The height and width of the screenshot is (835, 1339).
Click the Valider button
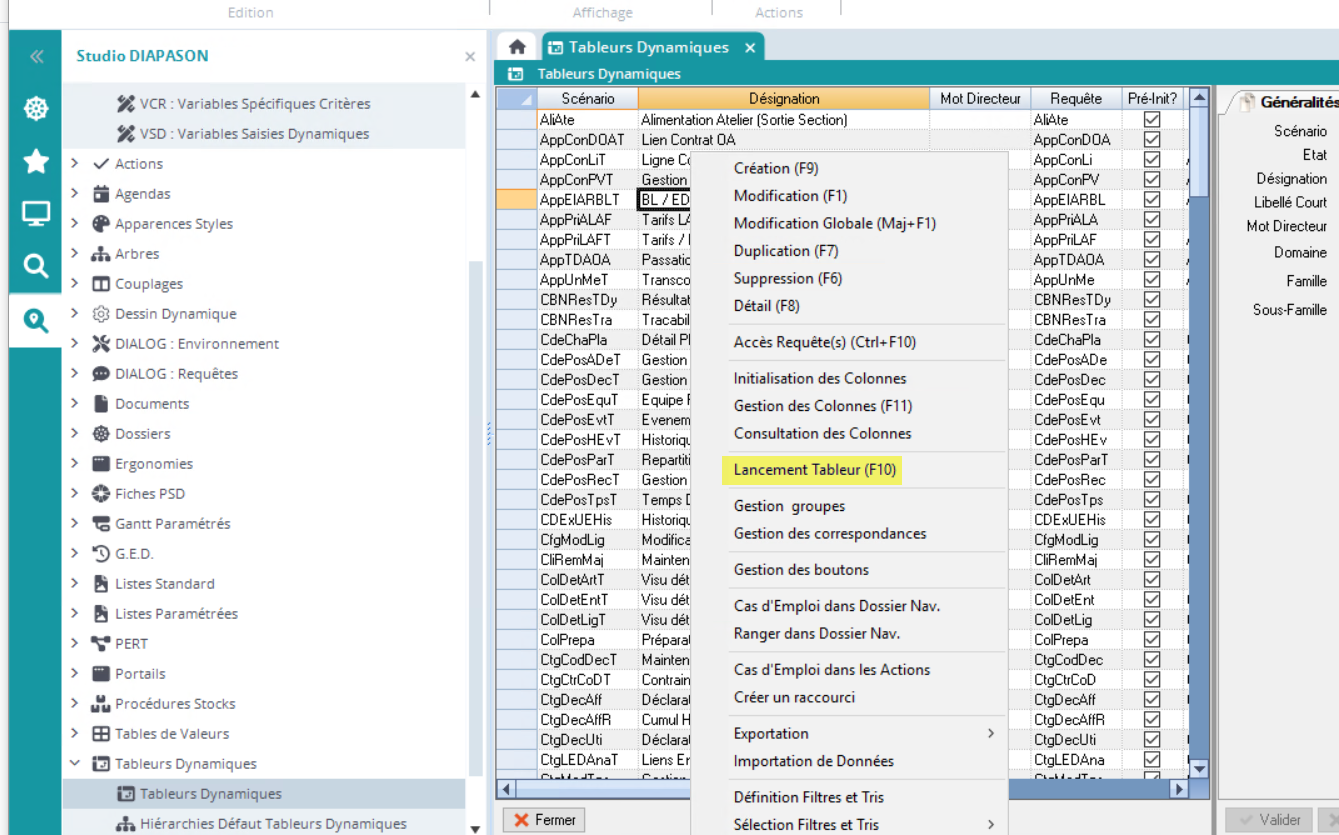click(x=1269, y=820)
